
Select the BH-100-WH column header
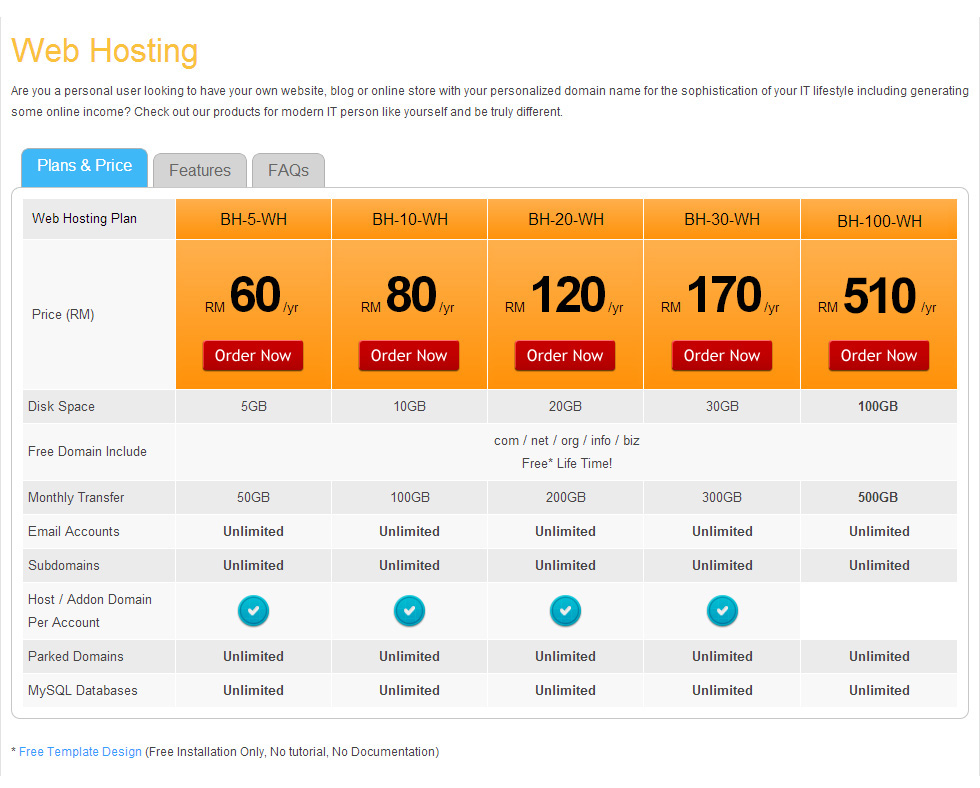point(879,221)
